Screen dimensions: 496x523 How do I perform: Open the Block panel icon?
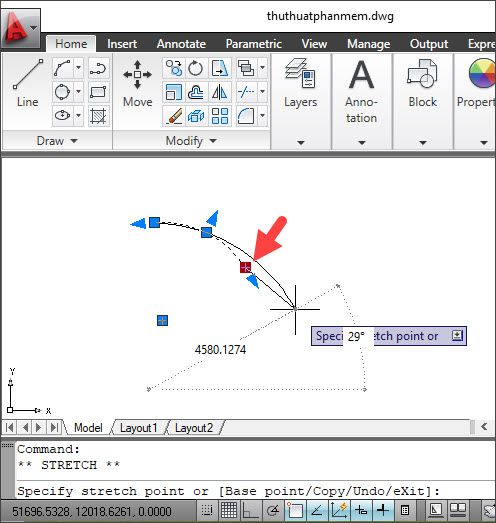[x=423, y=73]
